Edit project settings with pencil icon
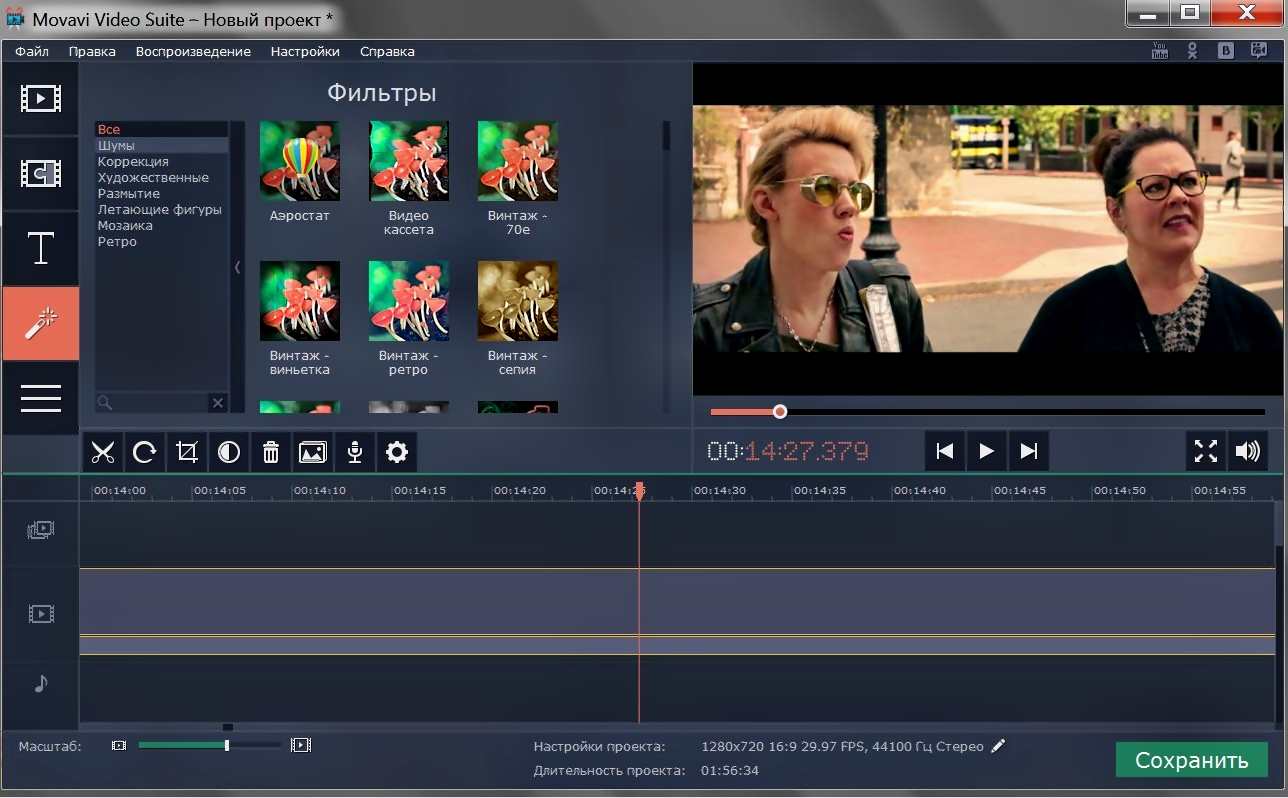This screenshot has width=1288, height=798. [x=997, y=746]
